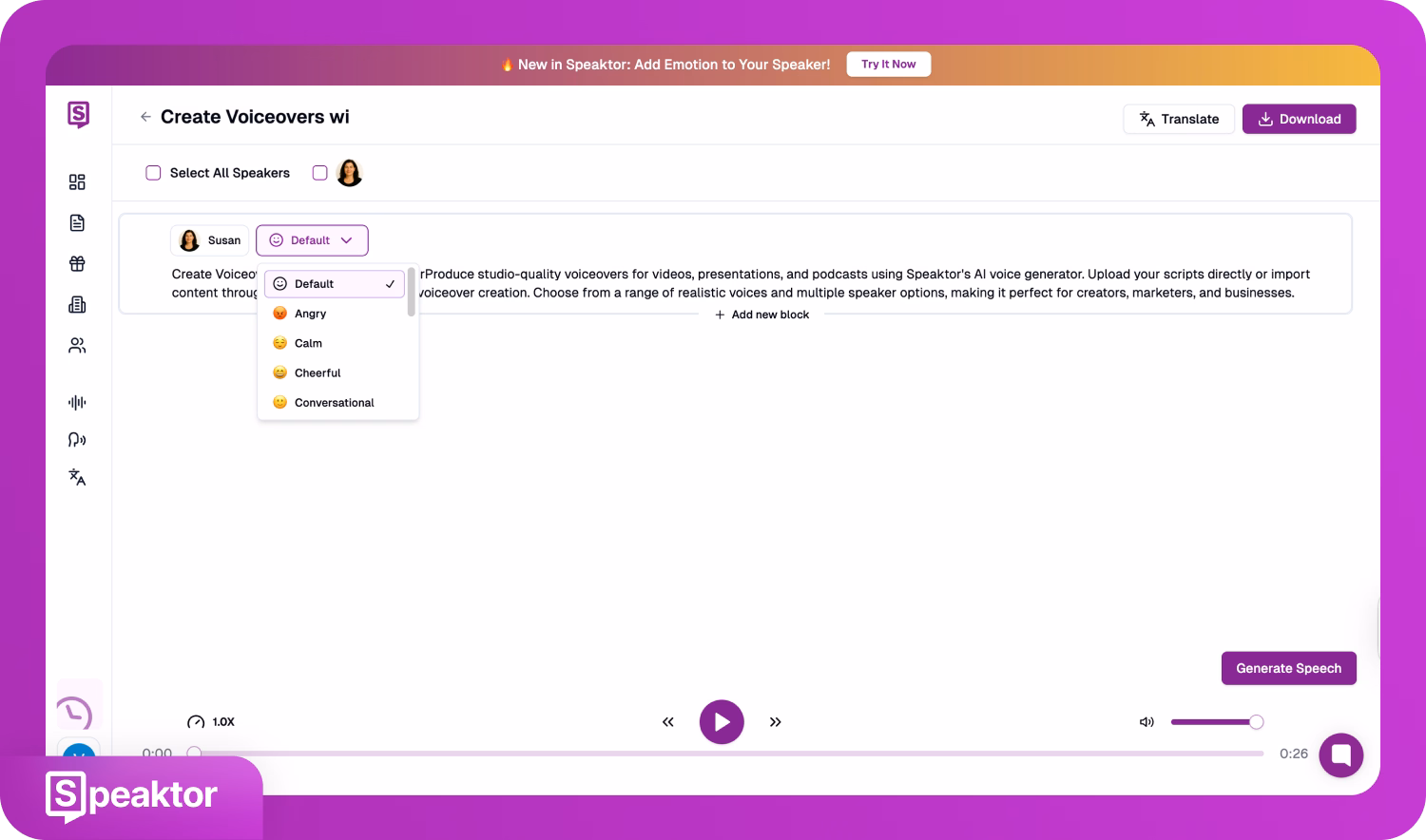Select the audio waveform sidebar icon
The image size is (1426, 840).
[77, 403]
